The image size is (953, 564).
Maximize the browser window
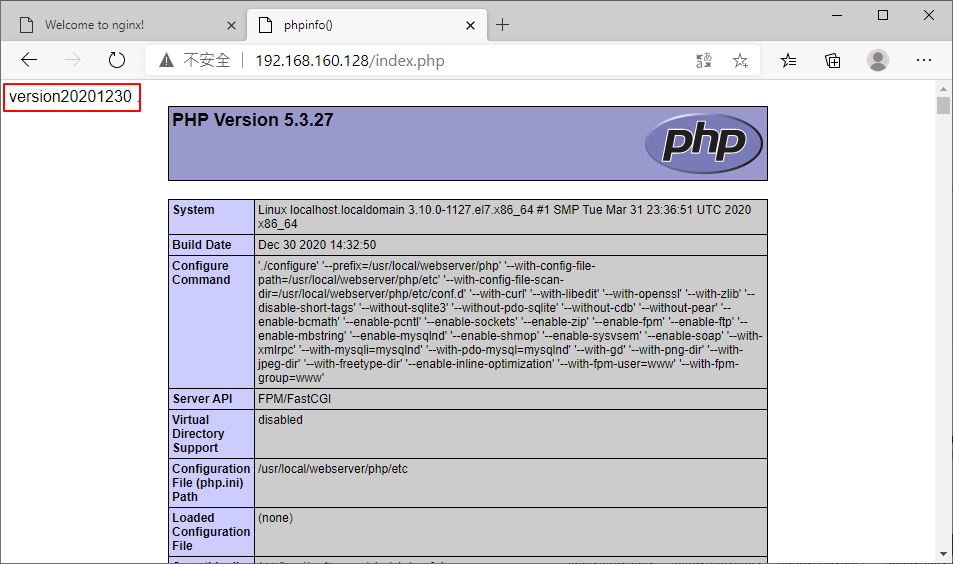pyautogui.click(x=883, y=15)
